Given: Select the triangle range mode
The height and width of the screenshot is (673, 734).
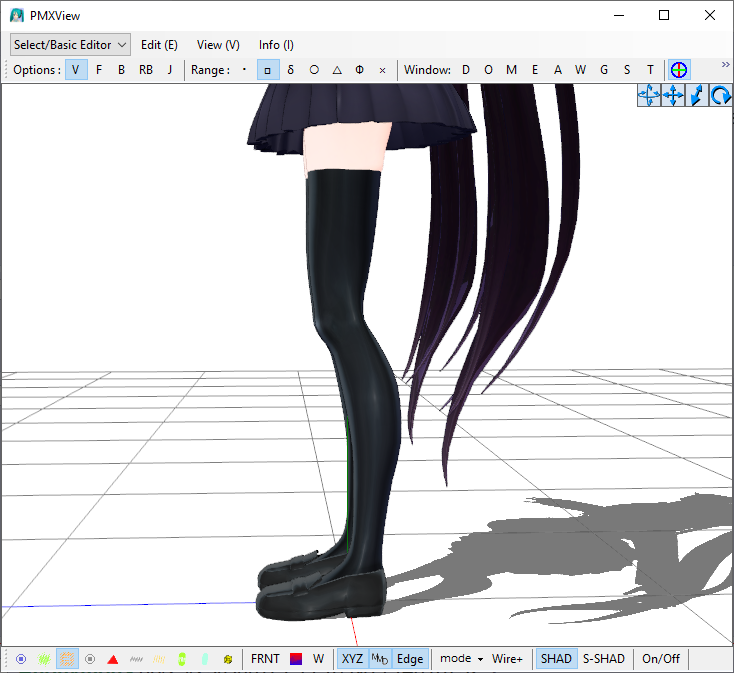Looking at the screenshot, I should [337, 70].
